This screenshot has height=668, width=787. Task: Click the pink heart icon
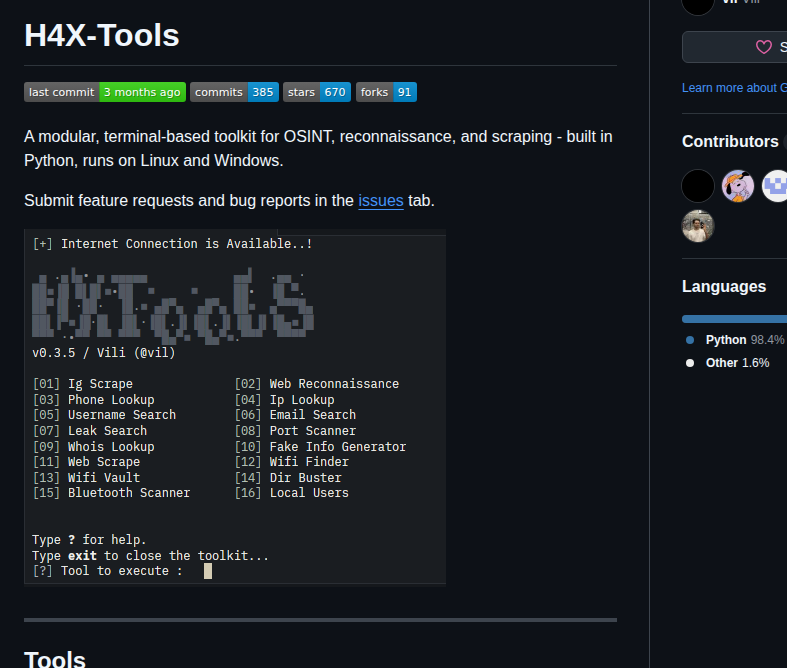coord(763,47)
